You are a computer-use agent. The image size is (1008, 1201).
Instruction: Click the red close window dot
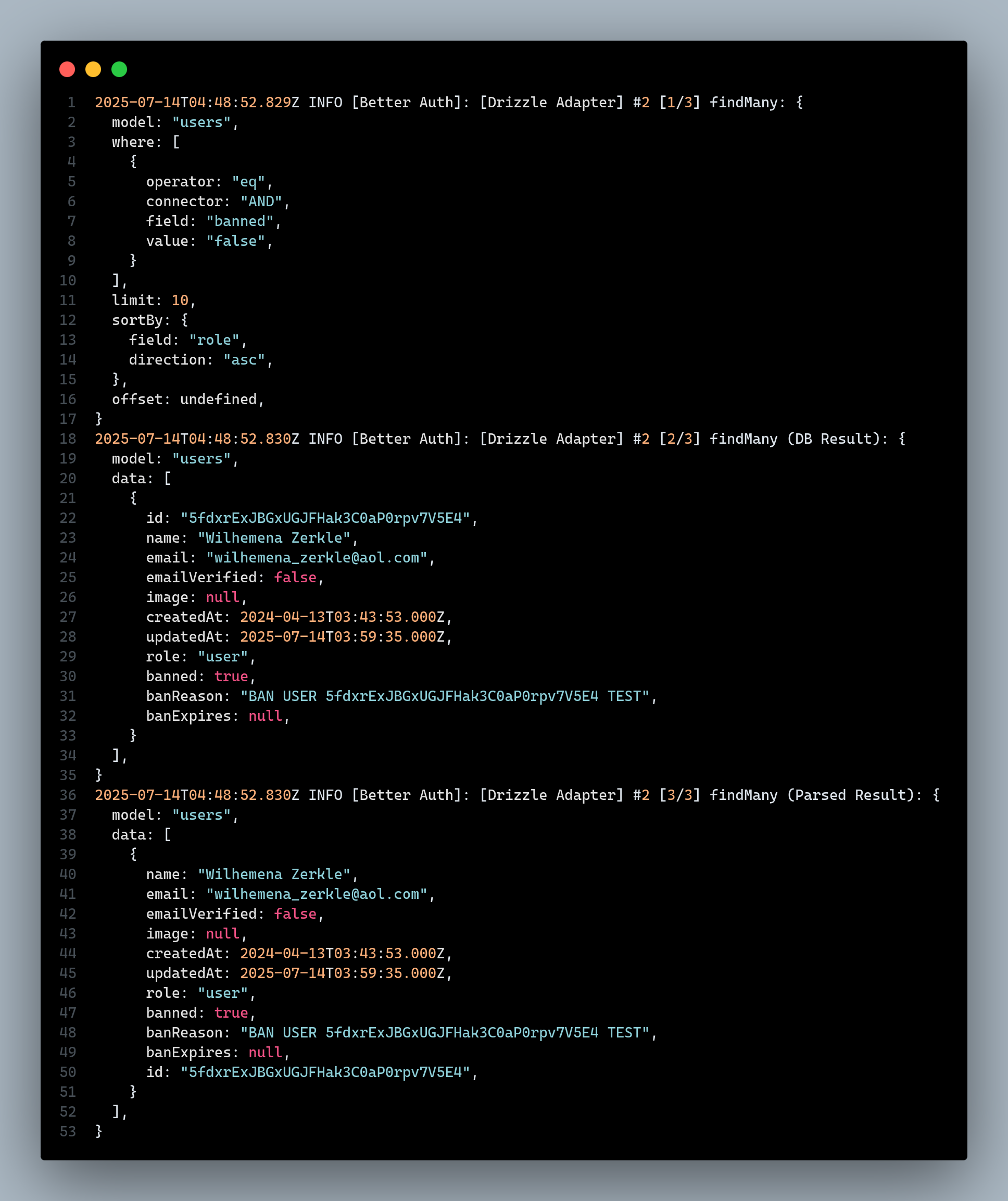point(68,69)
